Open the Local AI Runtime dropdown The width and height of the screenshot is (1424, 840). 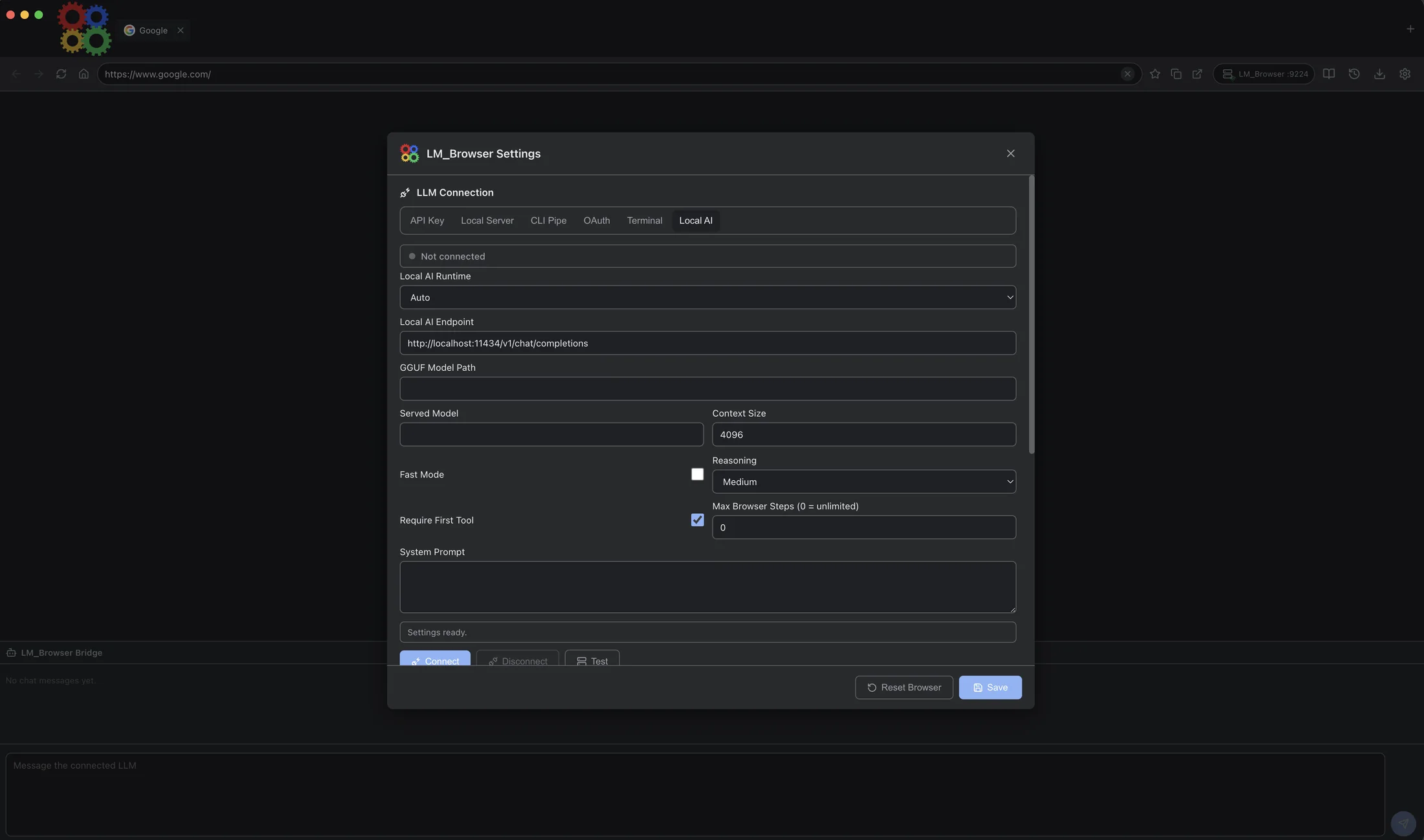(707, 298)
